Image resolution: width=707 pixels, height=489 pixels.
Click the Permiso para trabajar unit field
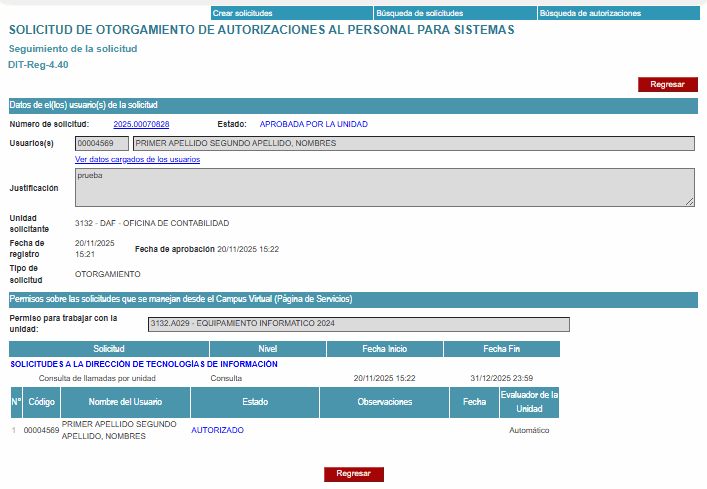coord(358,324)
